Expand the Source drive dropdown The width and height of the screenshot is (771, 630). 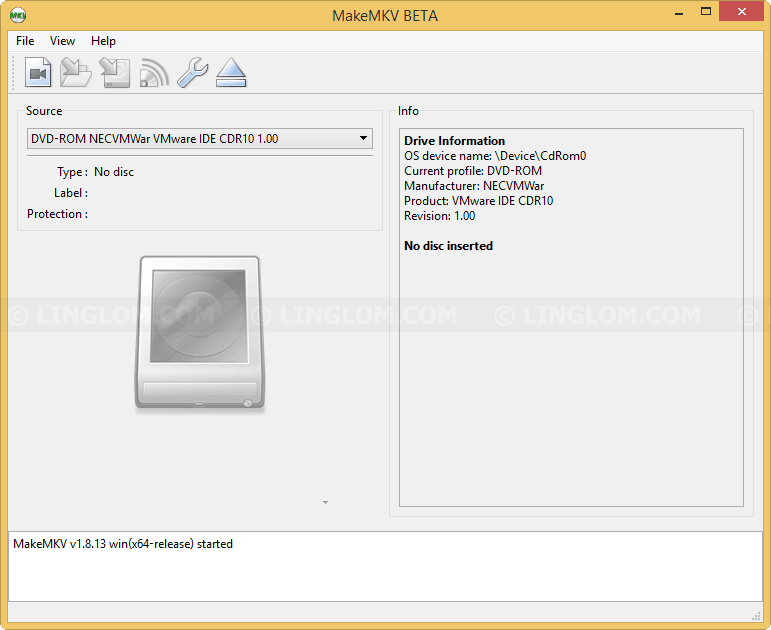coord(200,139)
